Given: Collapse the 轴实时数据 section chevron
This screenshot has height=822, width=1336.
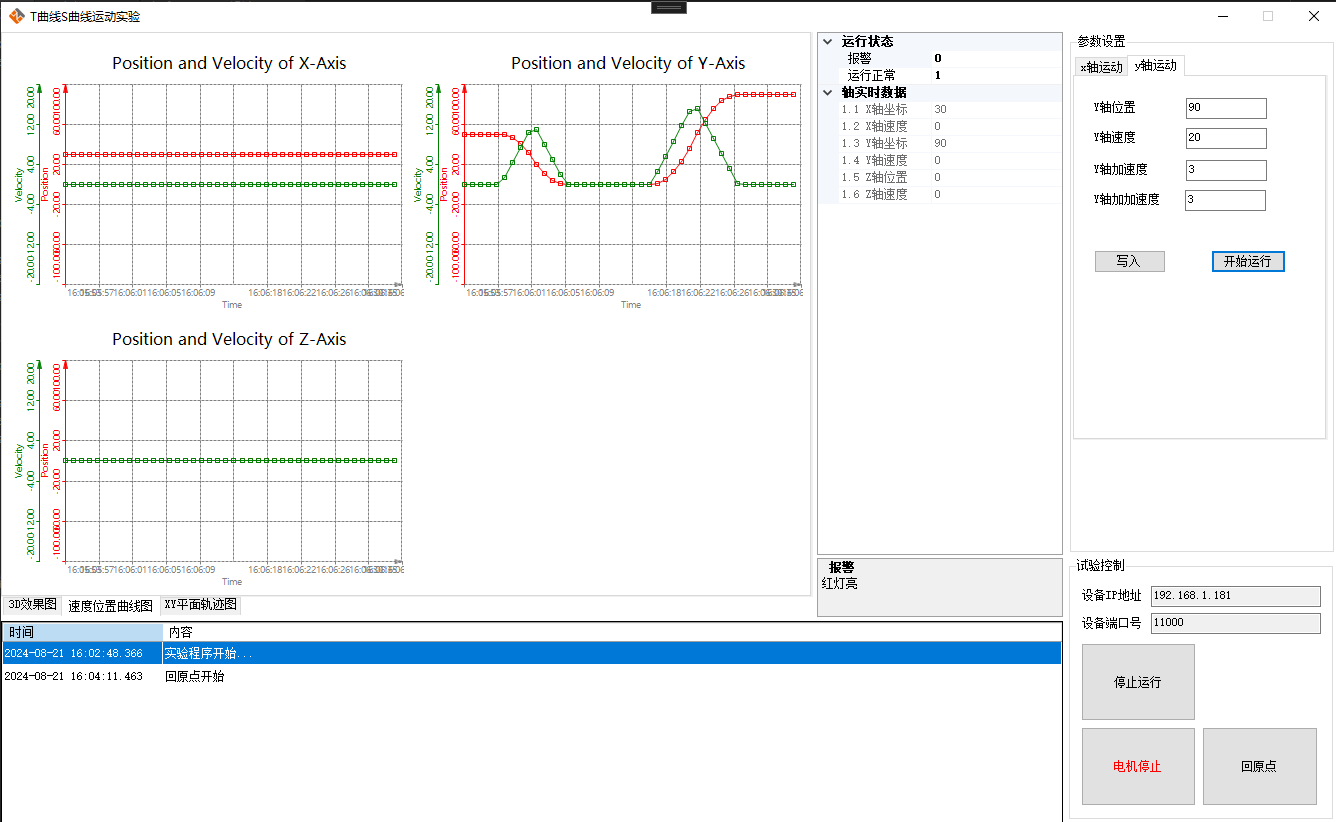Looking at the screenshot, I should (827, 93).
